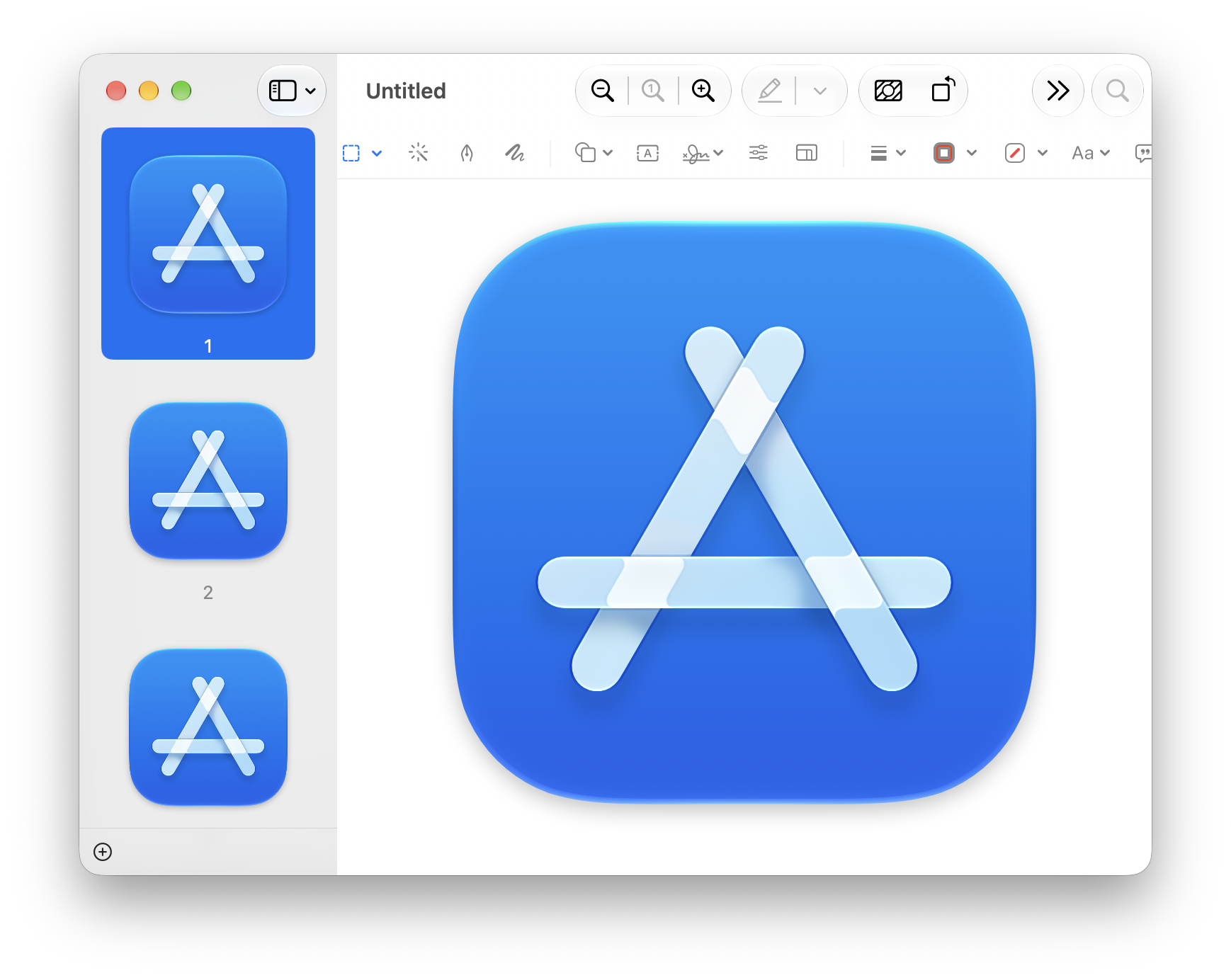Click the Zoom In magnifier button
Viewport: 1231px width, 980px height.
click(703, 91)
